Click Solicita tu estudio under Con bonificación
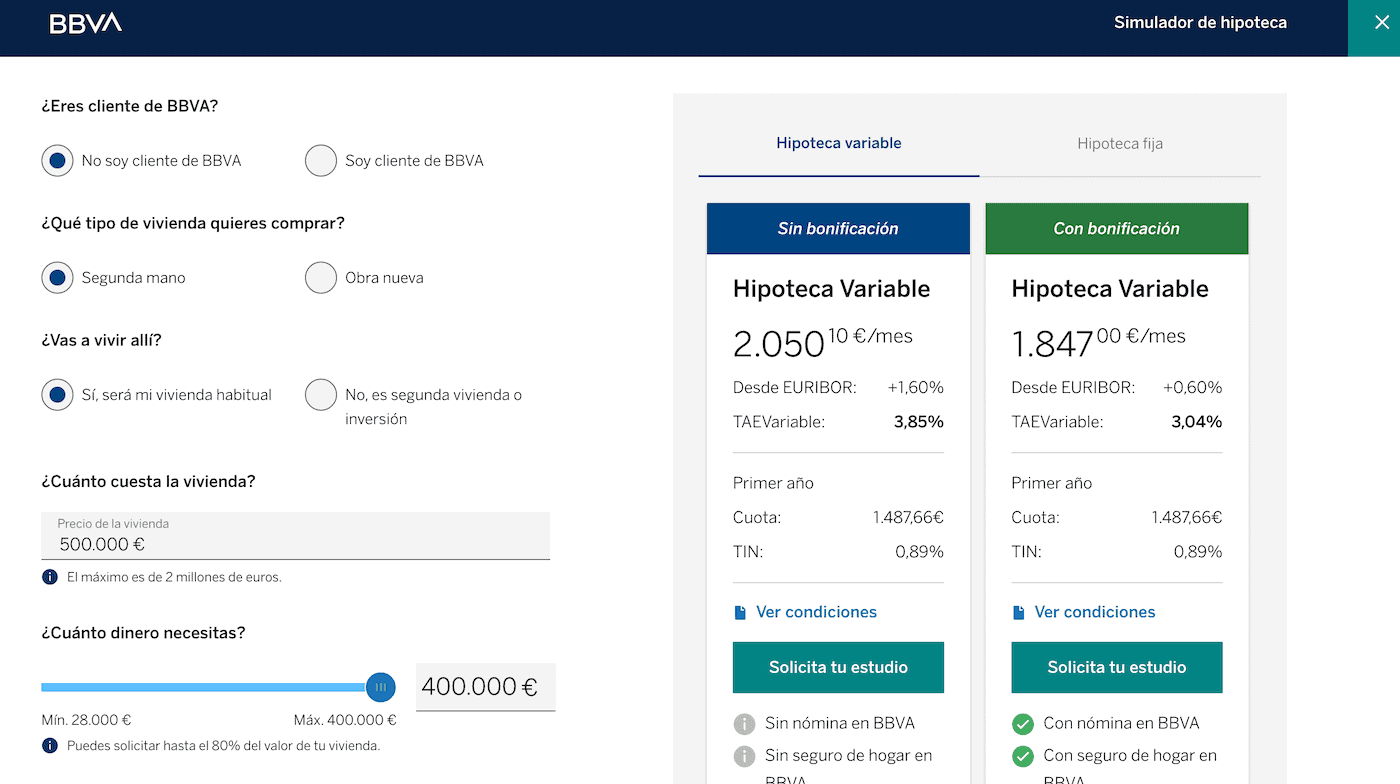 pyautogui.click(x=1117, y=667)
